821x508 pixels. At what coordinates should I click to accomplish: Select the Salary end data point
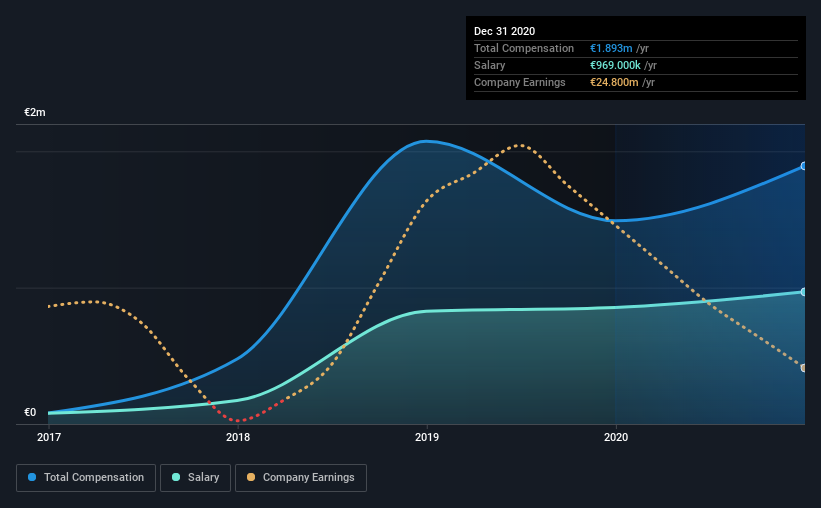803,292
